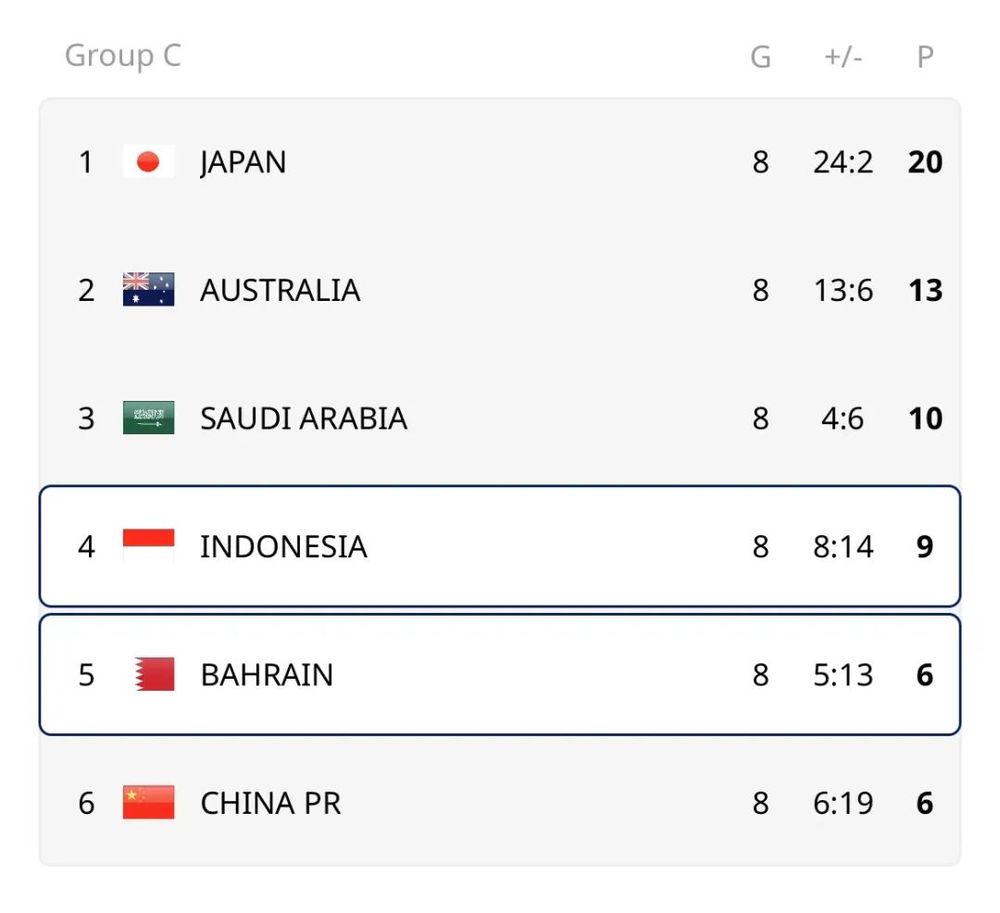Open the JAPAN team name
The height and width of the screenshot is (913, 1000).
click(x=243, y=163)
